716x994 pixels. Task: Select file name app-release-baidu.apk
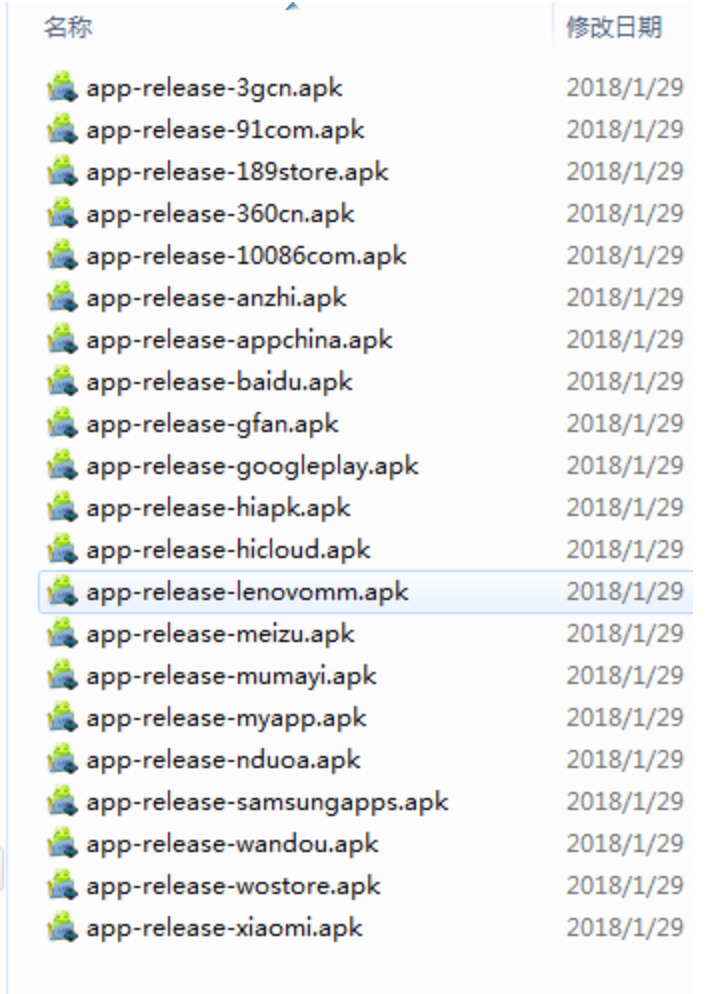point(219,383)
